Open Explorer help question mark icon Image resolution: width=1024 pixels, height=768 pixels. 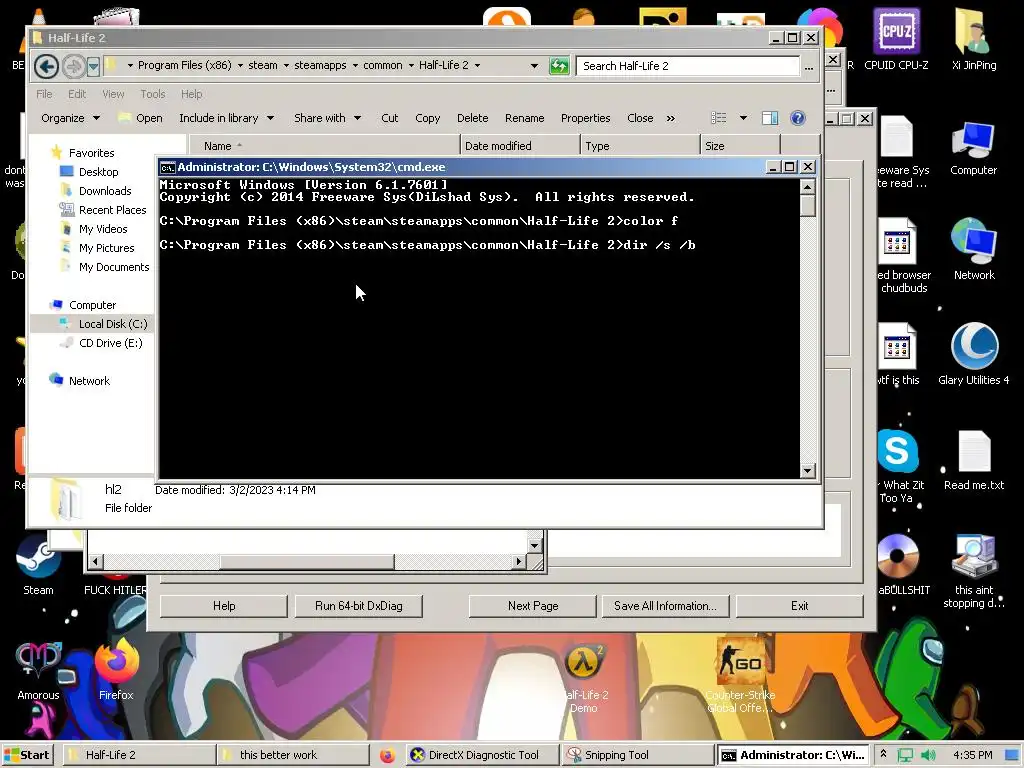(x=797, y=118)
